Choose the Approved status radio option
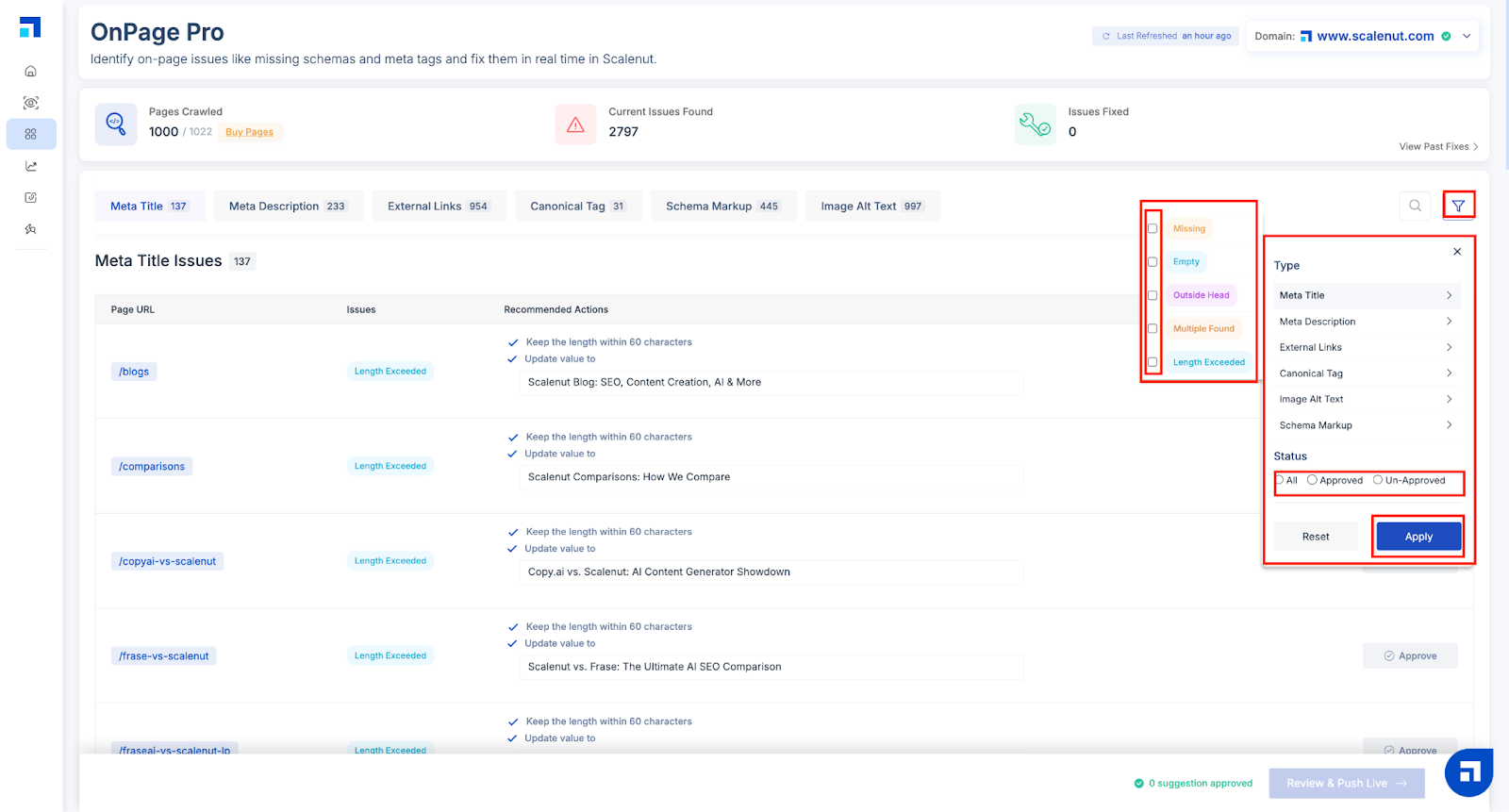Screen dimensions: 1509x812 [1312, 480]
